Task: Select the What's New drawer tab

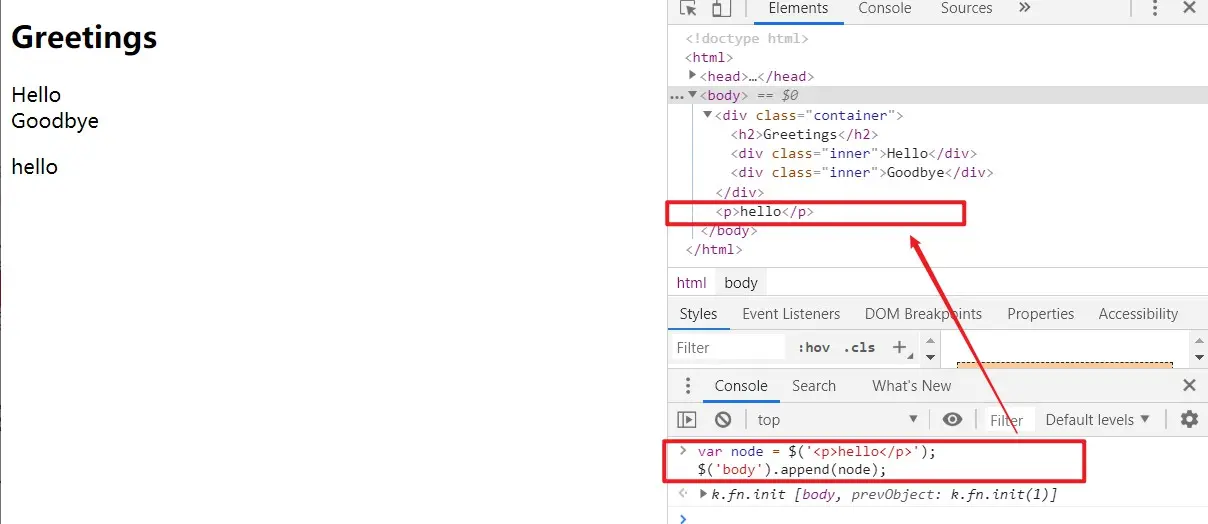Action: (912, 386)
